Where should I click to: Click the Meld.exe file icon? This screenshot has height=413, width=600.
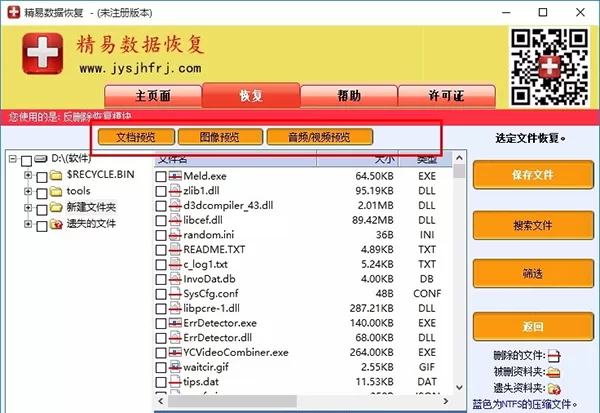[x=175, y=176]
